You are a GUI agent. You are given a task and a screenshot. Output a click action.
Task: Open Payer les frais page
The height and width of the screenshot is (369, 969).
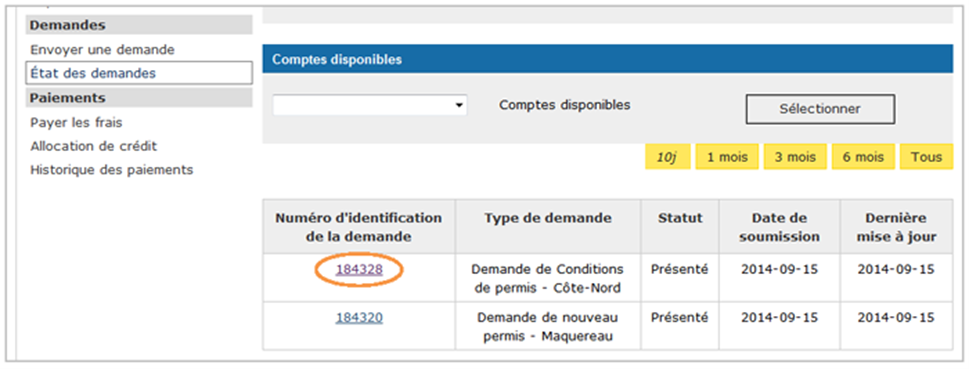[x=76, y=122]
